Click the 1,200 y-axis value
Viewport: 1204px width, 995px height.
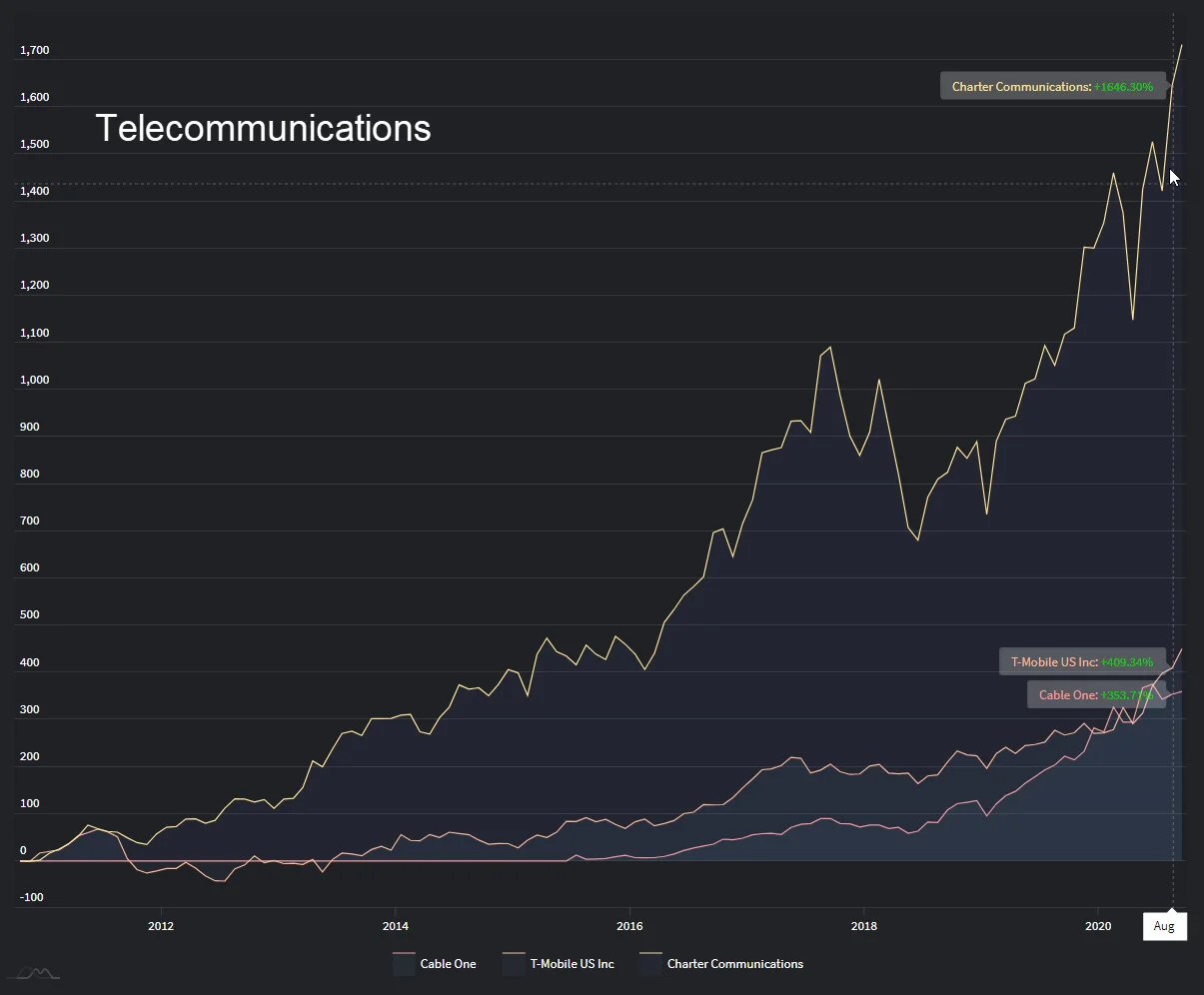click(35, 286)
